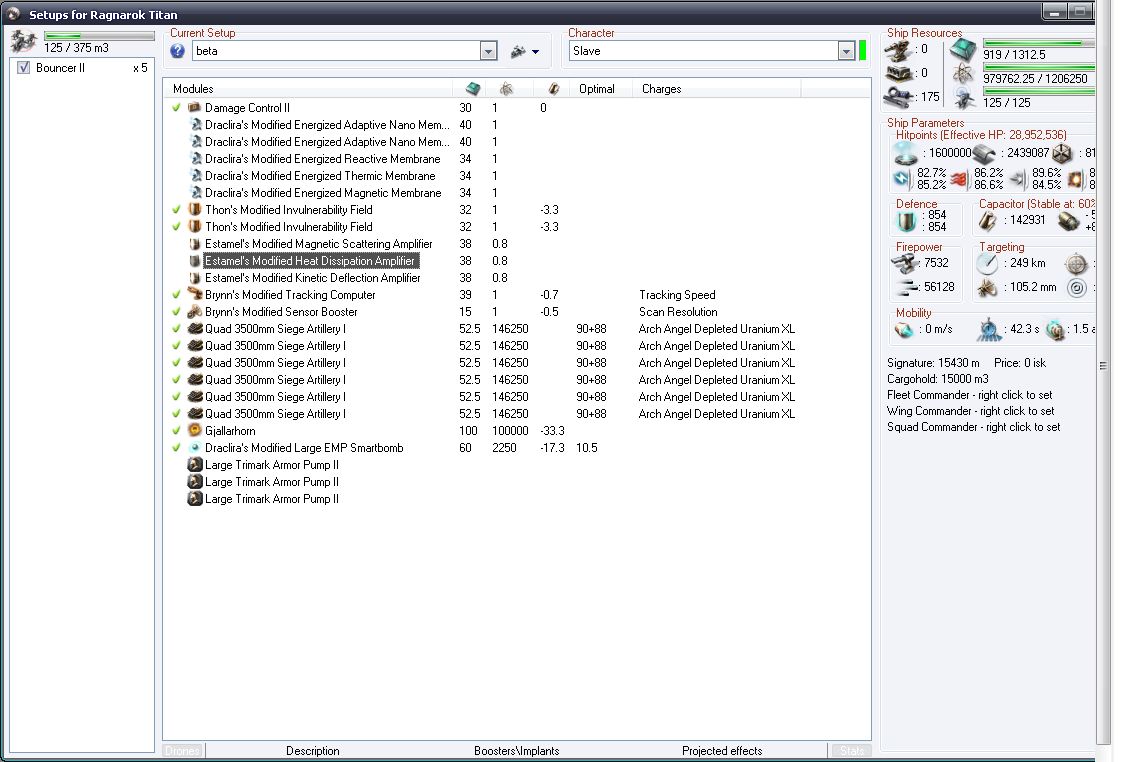Click the sensor strength crosshair icon
Image resolution: width=1143 pixels, height=762 pixels.
tap(1076, 263)
